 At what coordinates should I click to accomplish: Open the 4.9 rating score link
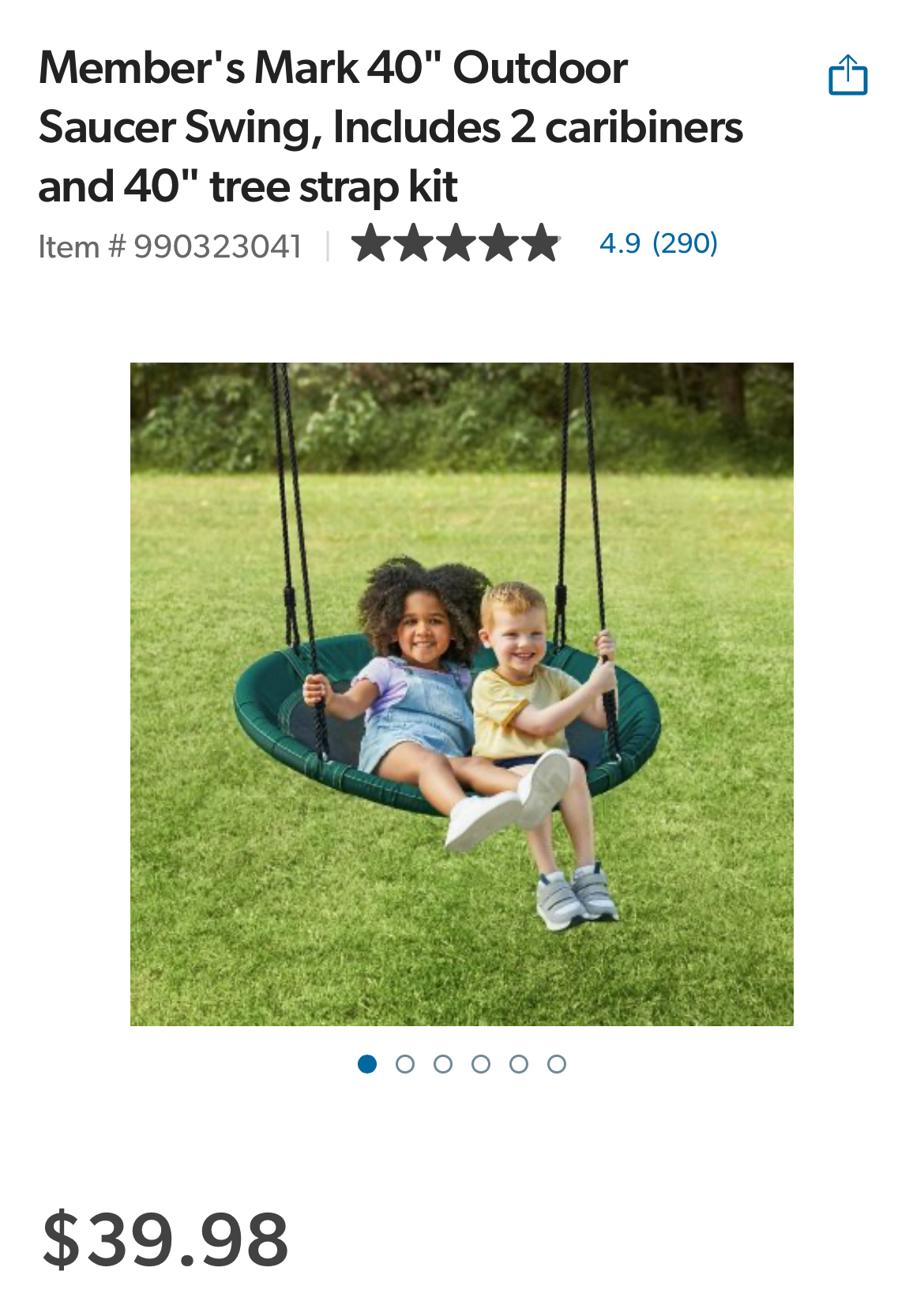tap(620, 243)
